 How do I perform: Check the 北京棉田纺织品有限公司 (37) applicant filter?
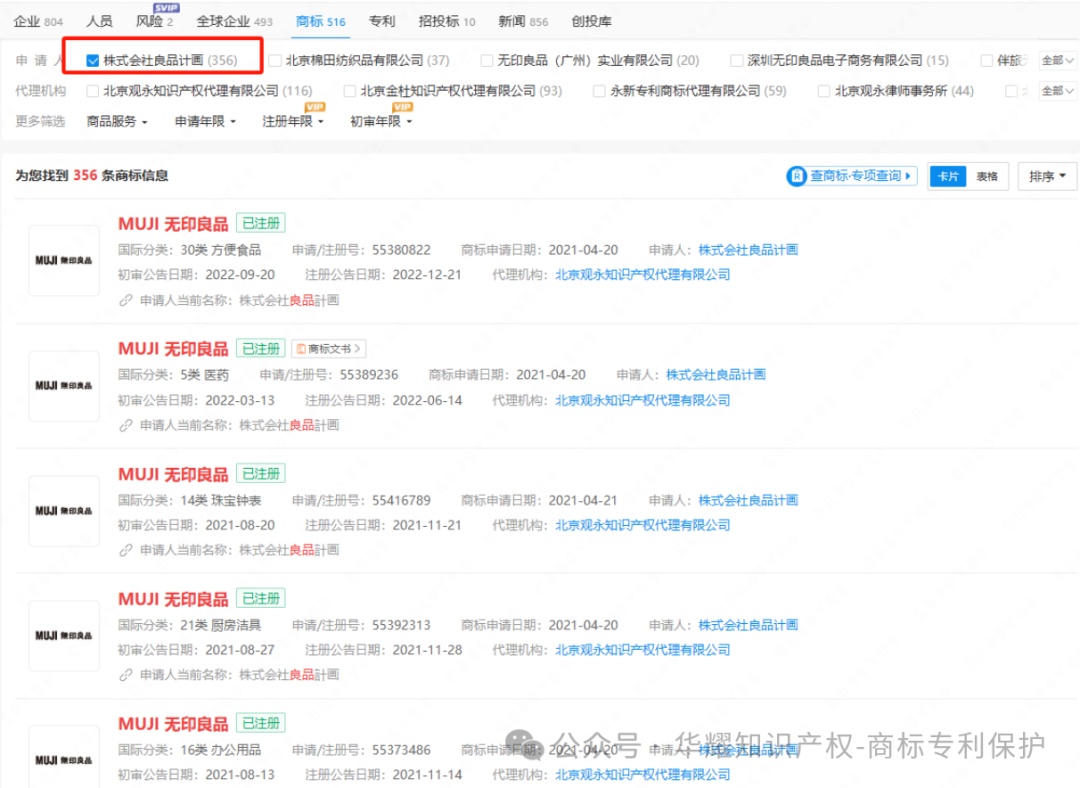click(x=275, y=61)
